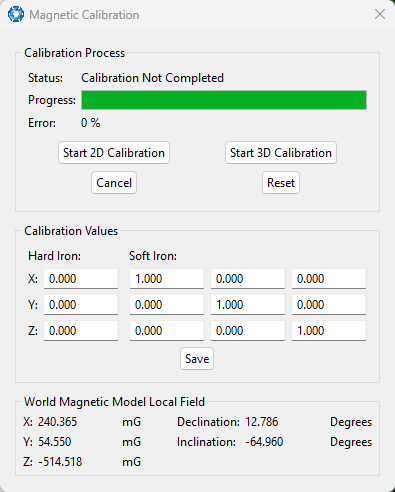Viewport: 395px width, 492px height.
Task: Edit Soft Iron Z row middle column
Action: coord(248,331)
